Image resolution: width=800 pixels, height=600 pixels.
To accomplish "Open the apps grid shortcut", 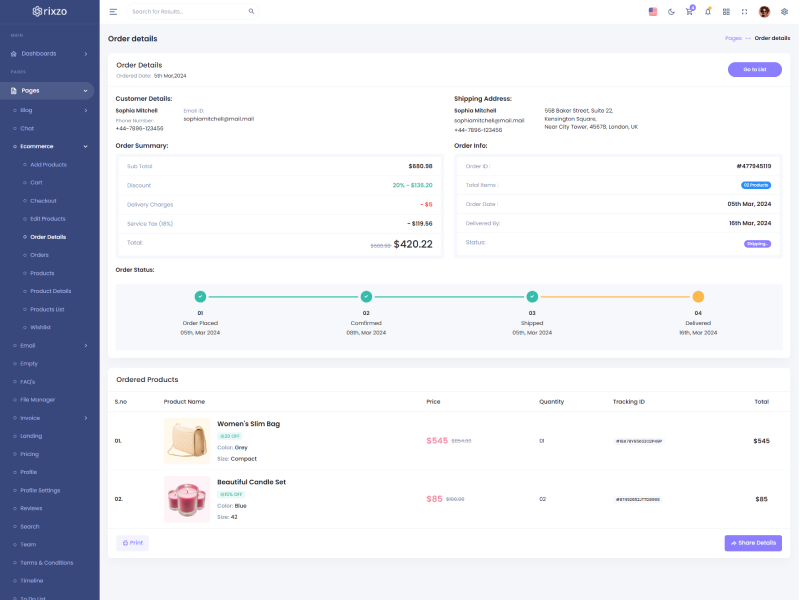I will (x=726, y=12).
